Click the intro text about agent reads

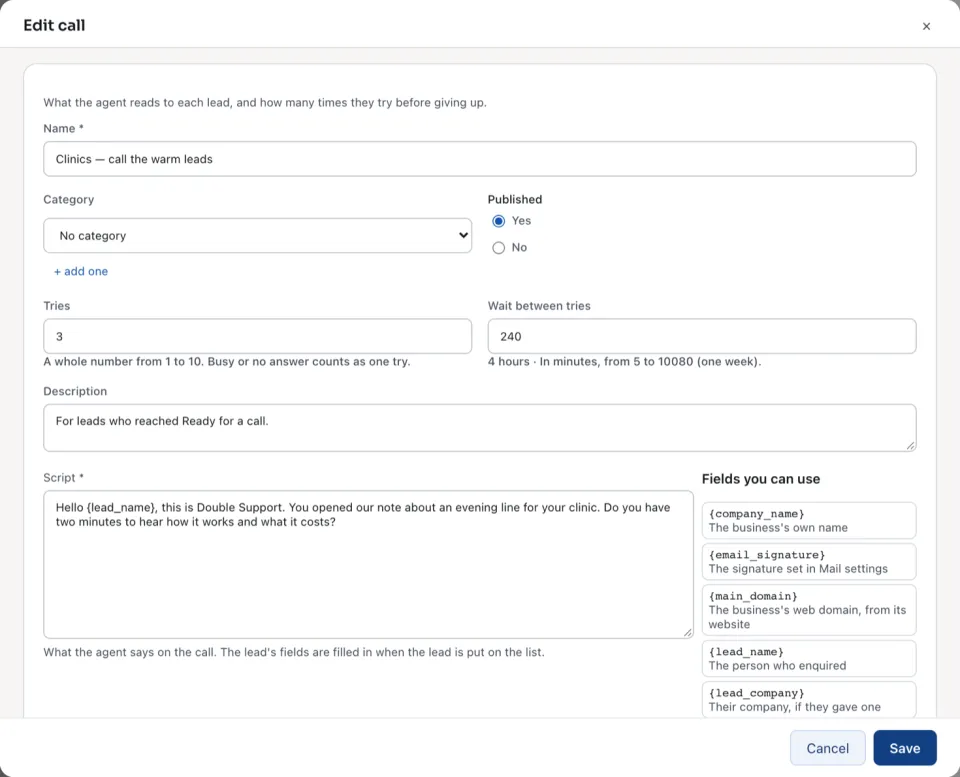tap(265, 102)
